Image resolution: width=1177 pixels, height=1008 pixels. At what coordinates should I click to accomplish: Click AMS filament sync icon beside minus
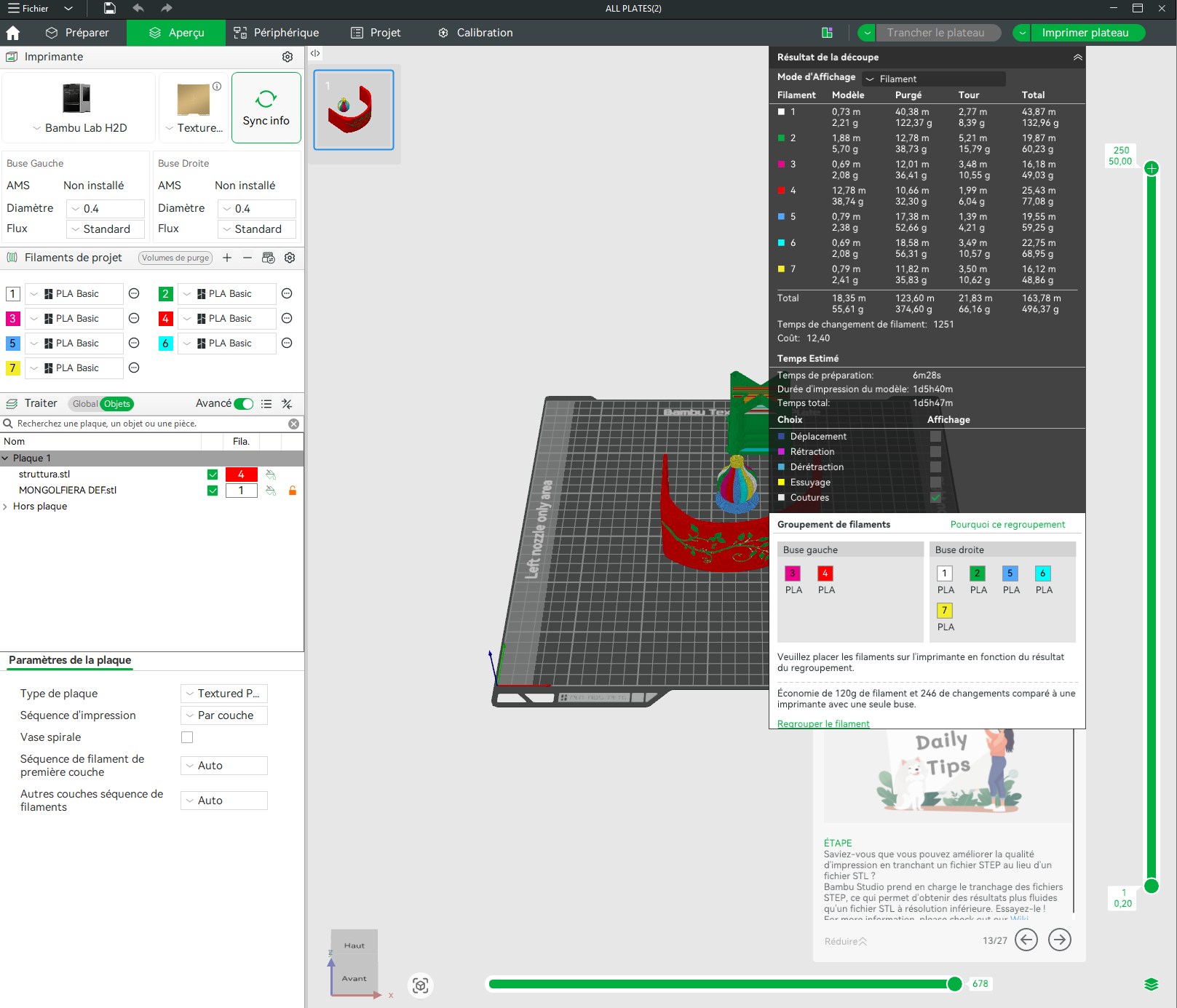[x=269, y=258]
